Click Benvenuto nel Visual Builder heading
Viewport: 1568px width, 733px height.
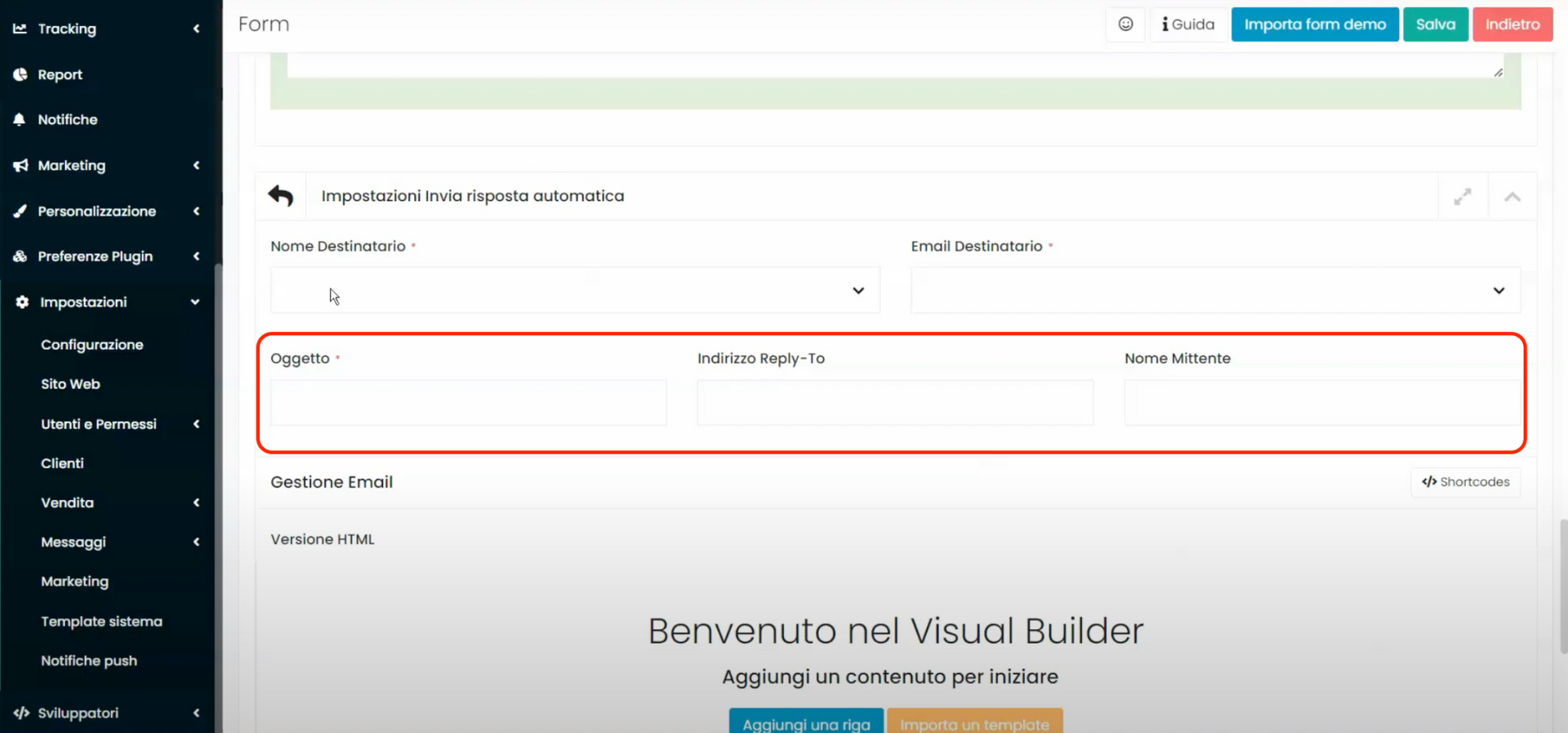(x=896, y=631)
